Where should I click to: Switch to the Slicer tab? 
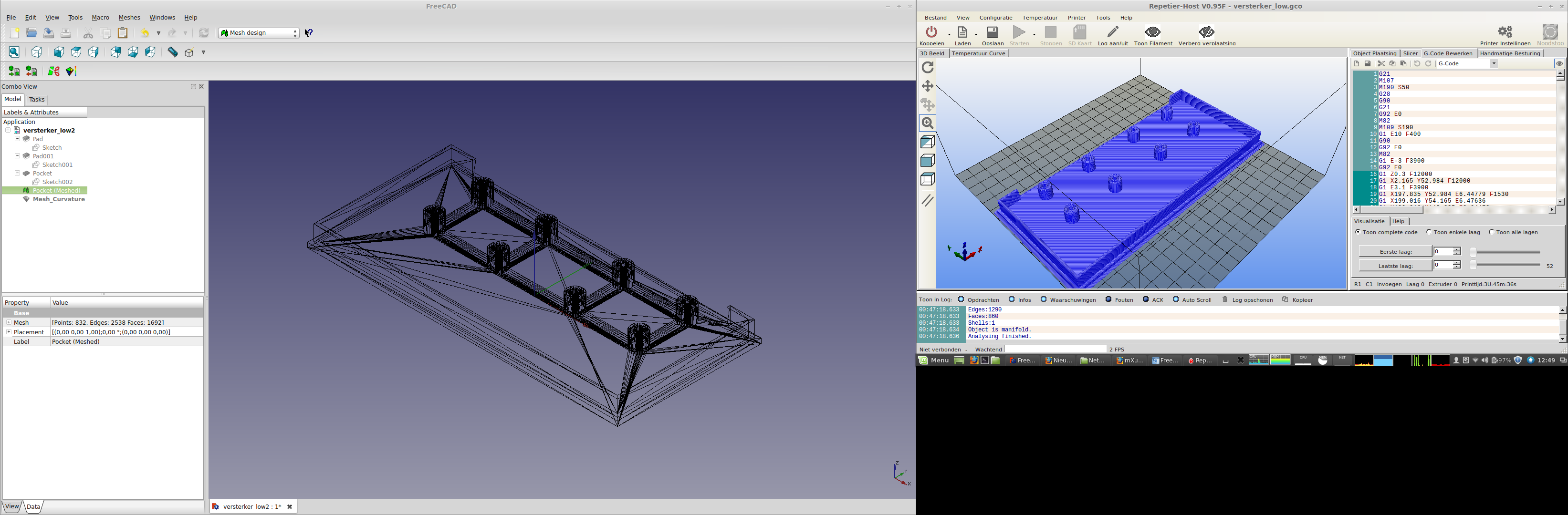[1411, 53]
